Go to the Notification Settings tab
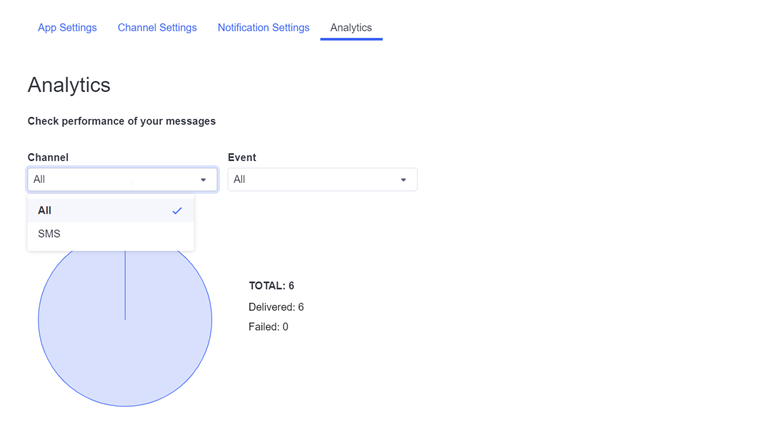The image size is (780, 440). (x=263, y=28)
